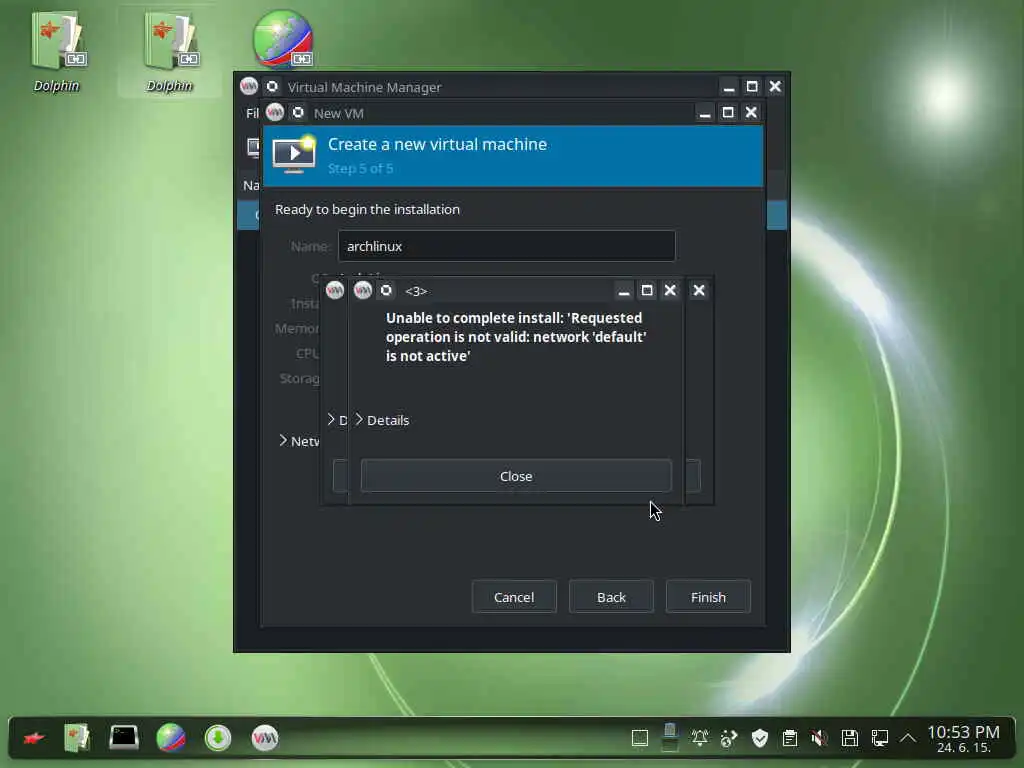Screen dimensions: 1024x768
Task: Expand hidden system tray icons arrow
Action: [908, 739]
